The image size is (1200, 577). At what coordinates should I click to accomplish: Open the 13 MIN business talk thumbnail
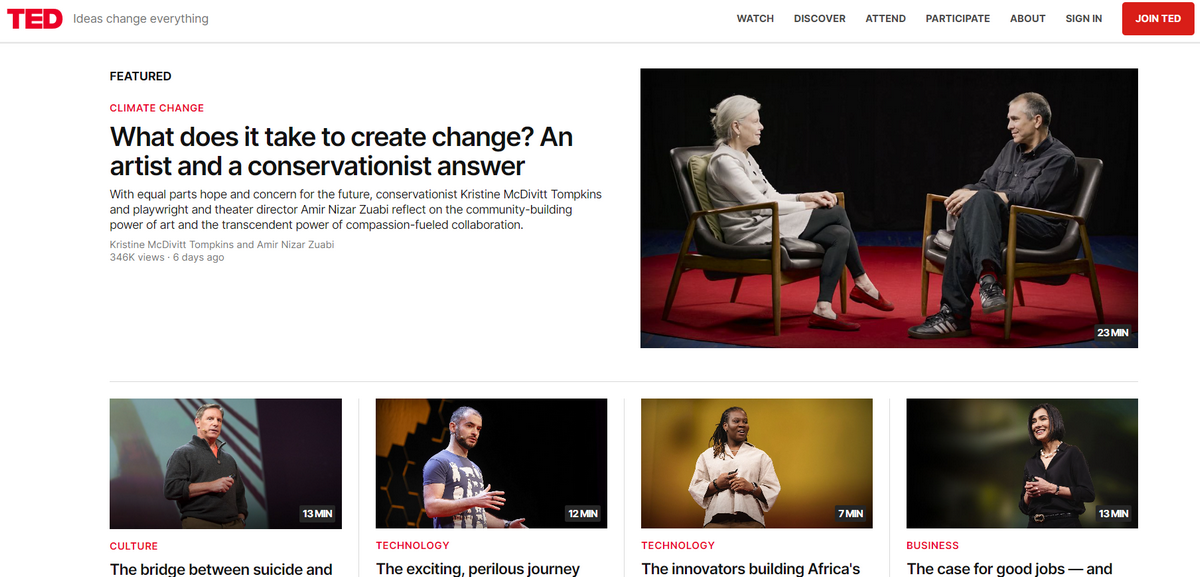pyautogui.click(x=1022, y=463)
